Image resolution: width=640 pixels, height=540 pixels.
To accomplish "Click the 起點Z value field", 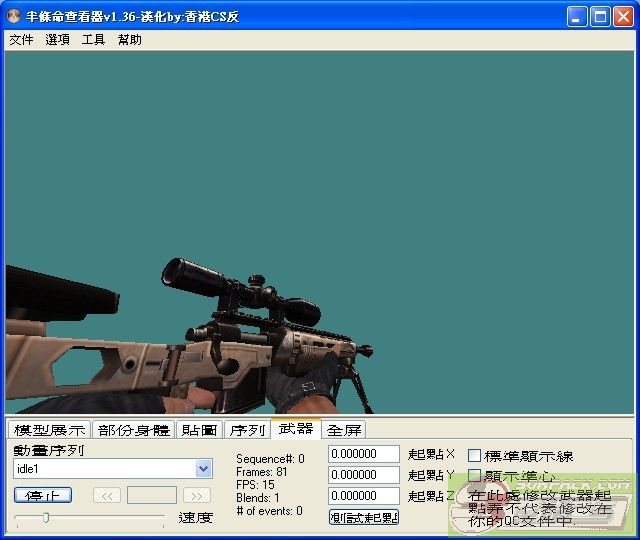I will [x=364, y=496].
